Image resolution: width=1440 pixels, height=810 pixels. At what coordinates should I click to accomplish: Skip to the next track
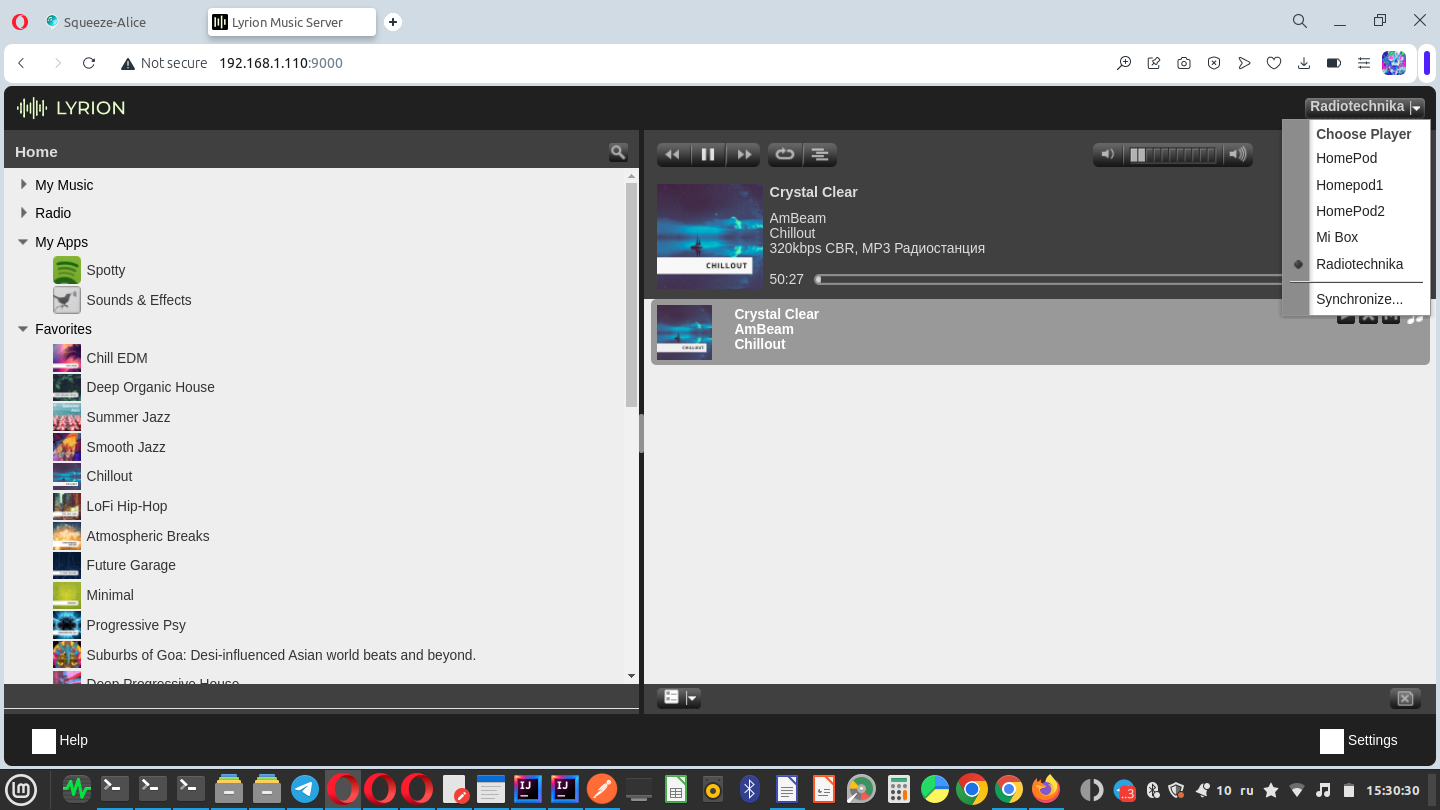(x=743, y=154)
